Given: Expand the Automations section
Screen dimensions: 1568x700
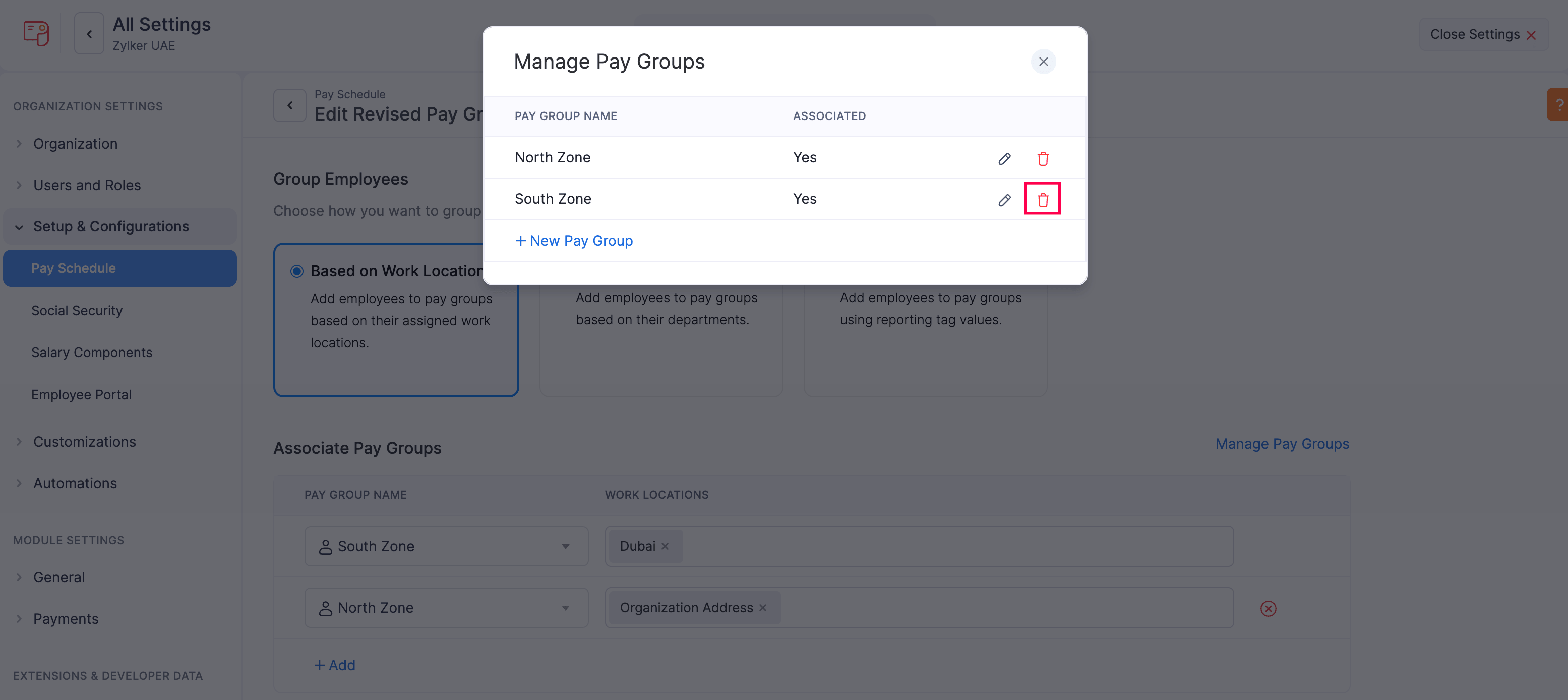Looking at the screenshot, I should (x=76, y=483).
